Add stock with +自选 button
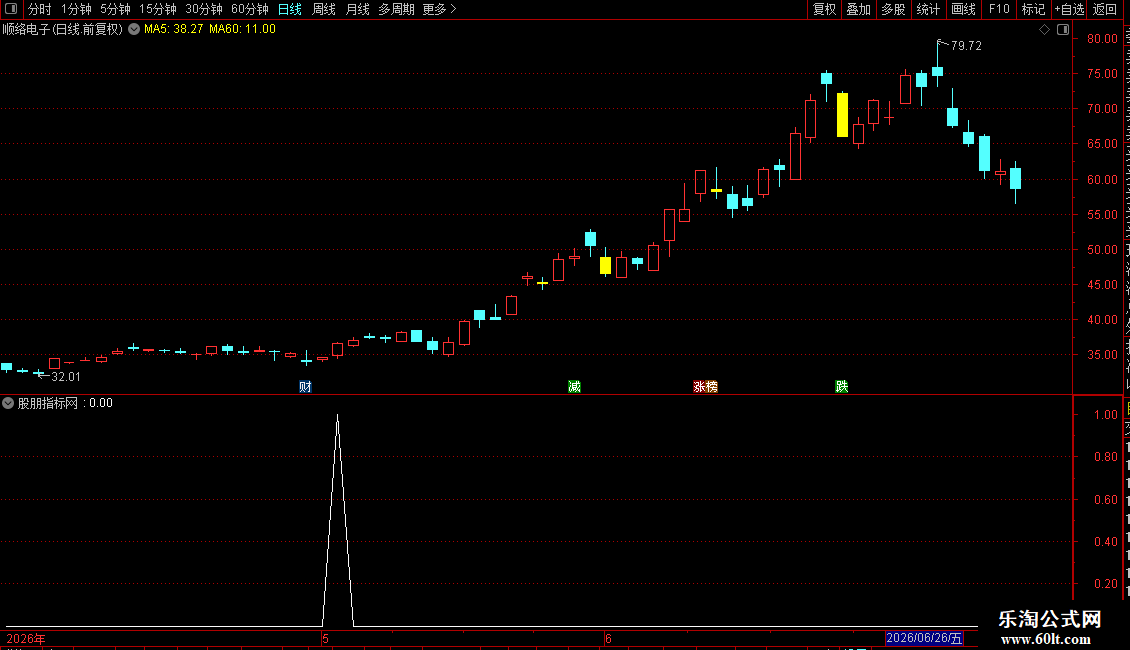1130x650 pixels. pyautogui.click(x=1069, y=9)
